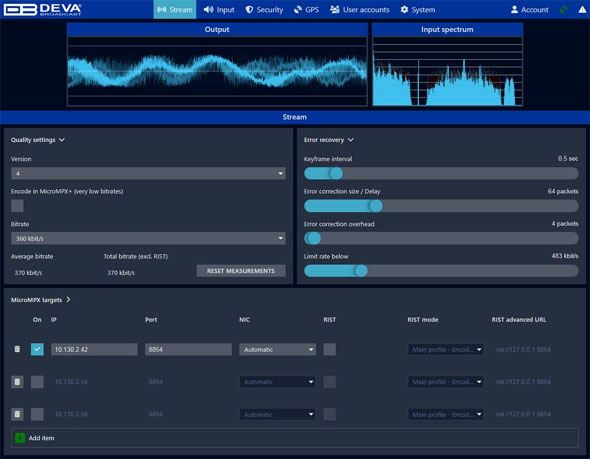Click the 0.5 sec keyframe value
Viewport: 590px width, 459px height.
(x=568, y=158)
